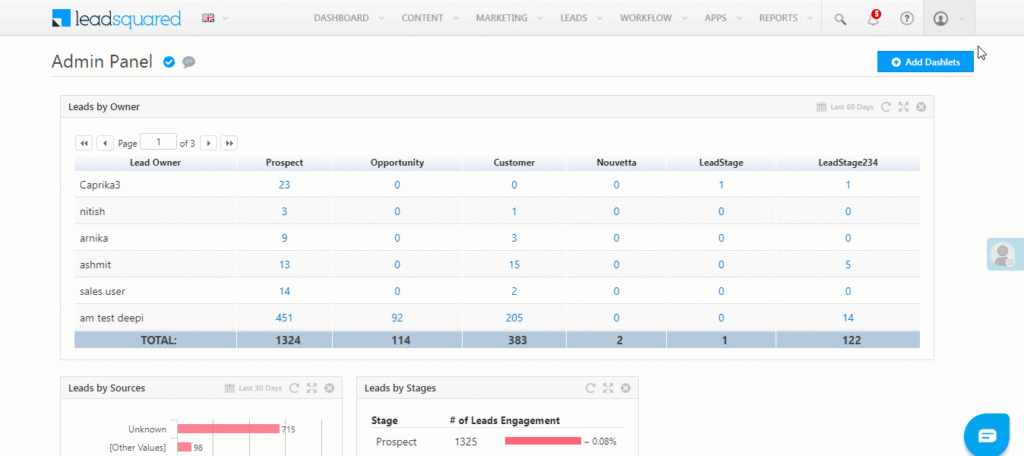Open the APPS menu
1024x456 pixels.
[x=716, y=18]
